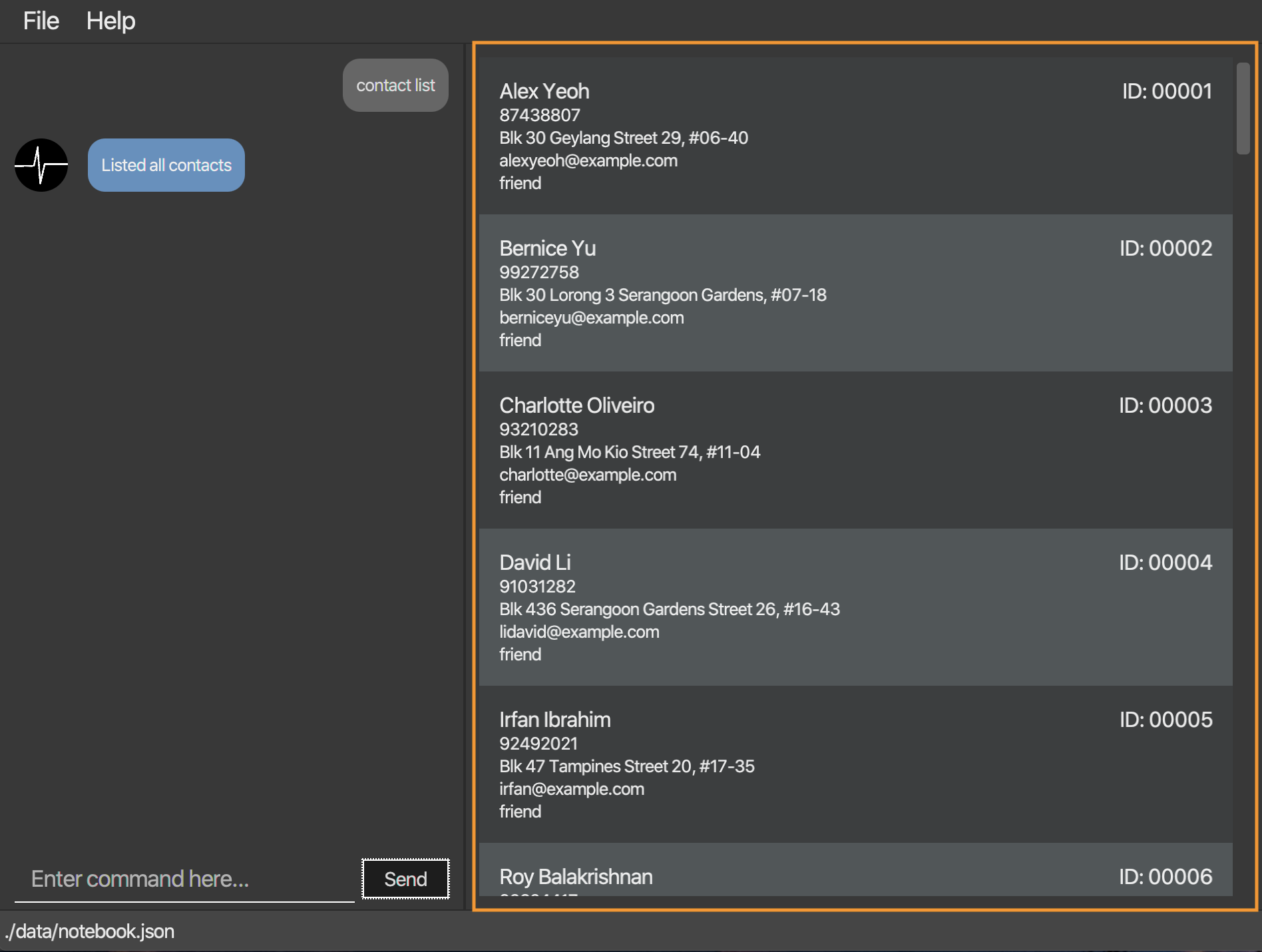Click the heartbeat pulse avatar icon
1262x952 pixels.
[41, 165]
